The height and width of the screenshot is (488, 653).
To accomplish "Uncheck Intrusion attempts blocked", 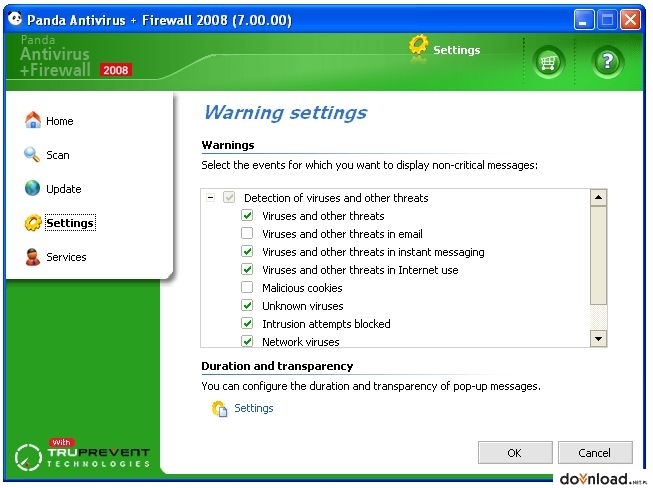I will pos(247,323).
